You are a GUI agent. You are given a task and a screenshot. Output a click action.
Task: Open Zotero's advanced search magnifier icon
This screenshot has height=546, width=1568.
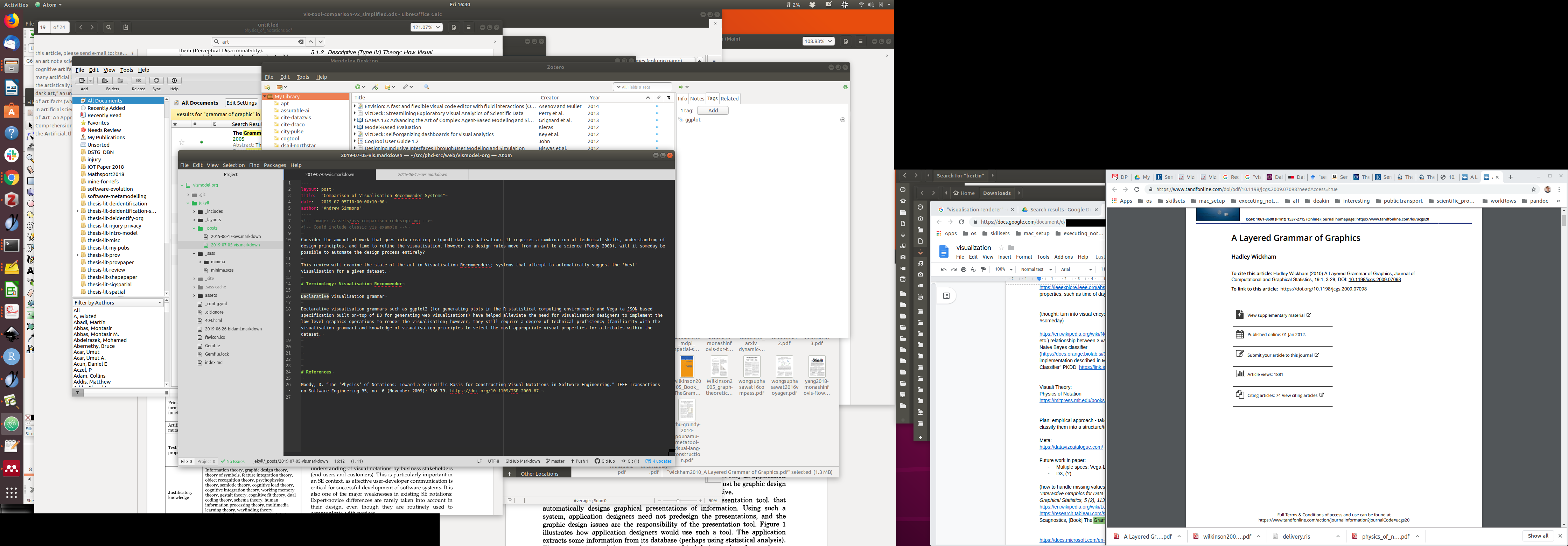coord(427,87)
